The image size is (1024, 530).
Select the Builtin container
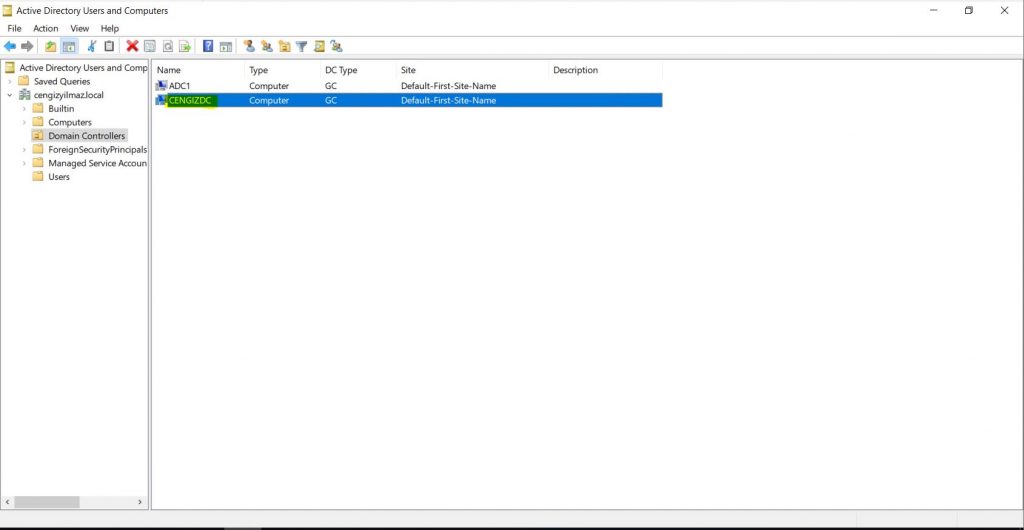click(61, 108)
